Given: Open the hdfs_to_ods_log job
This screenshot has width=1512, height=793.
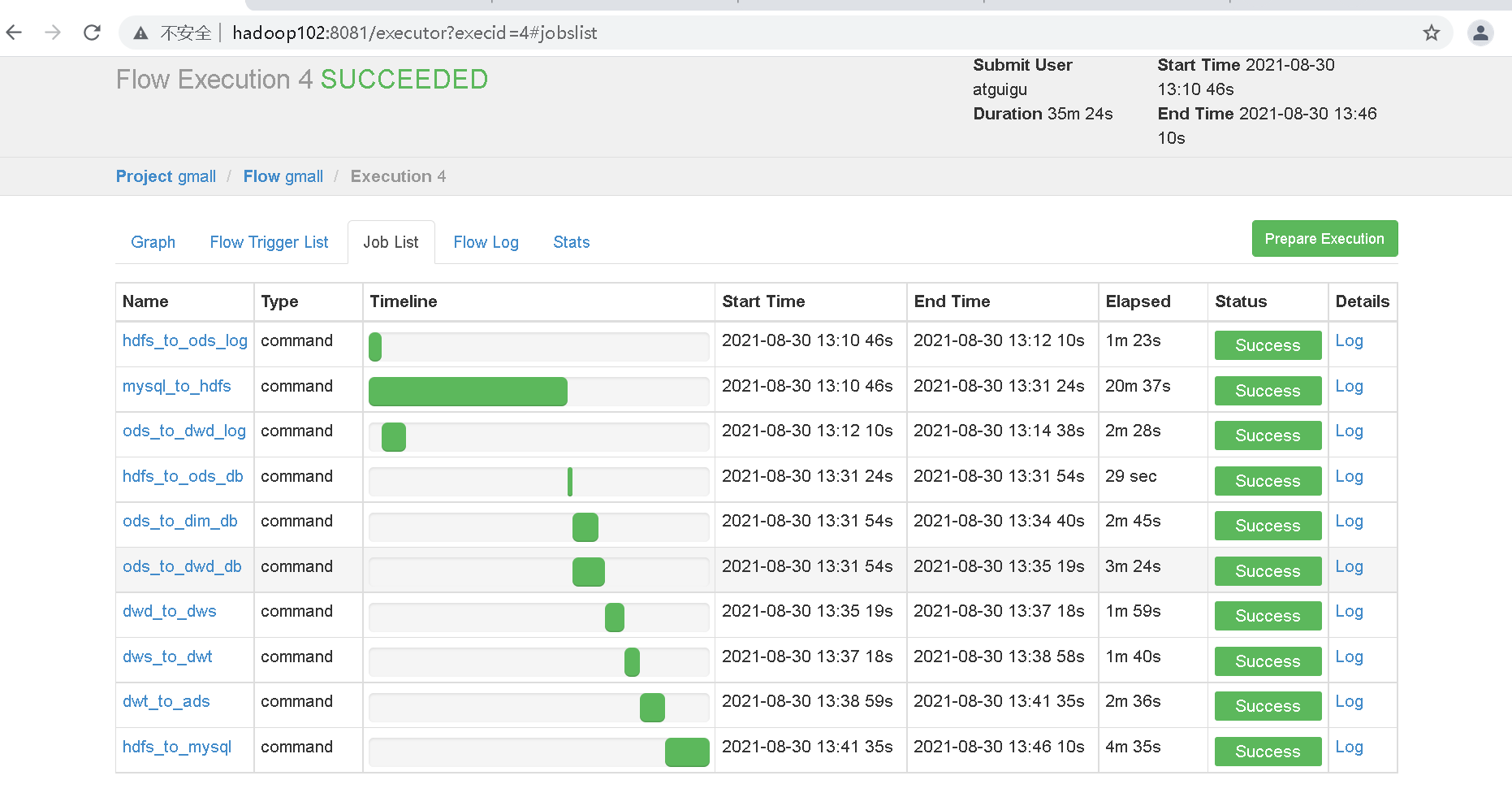Looking at the screenshot, I should 184,340.
